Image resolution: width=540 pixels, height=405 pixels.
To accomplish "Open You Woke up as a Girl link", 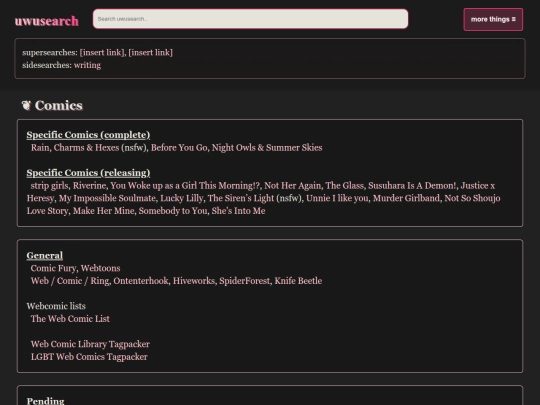I will click(185, 185).
